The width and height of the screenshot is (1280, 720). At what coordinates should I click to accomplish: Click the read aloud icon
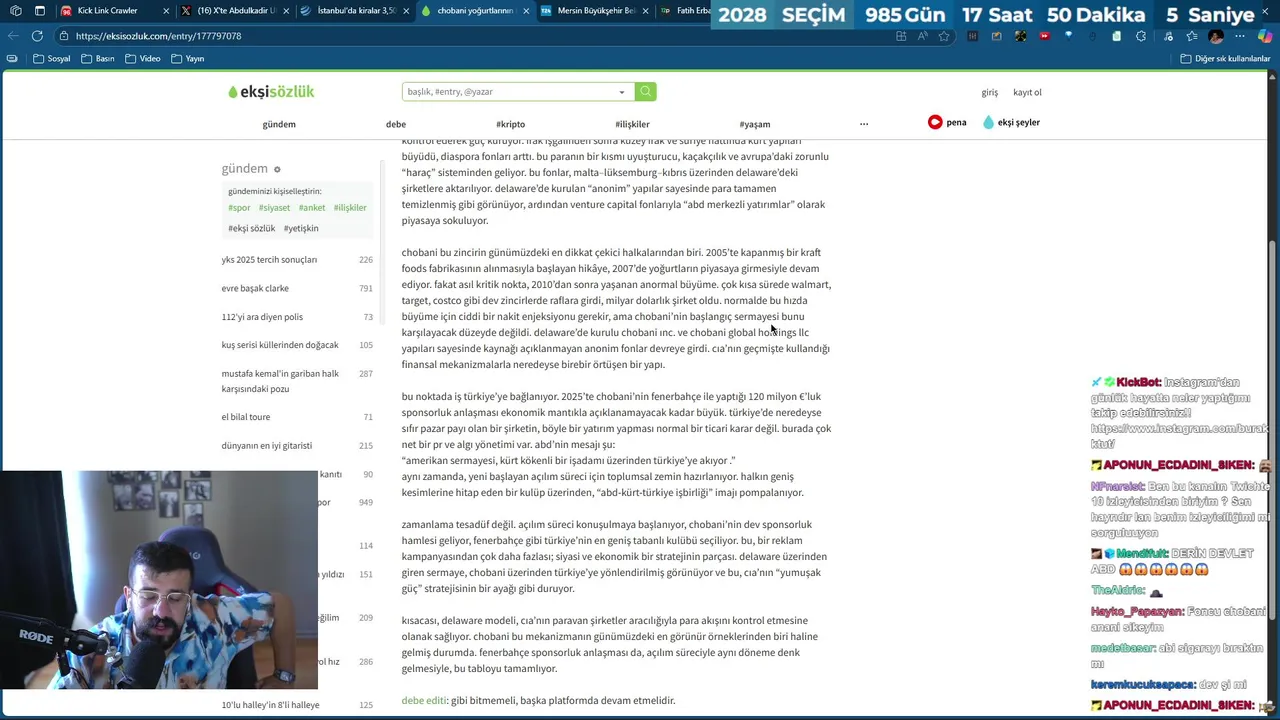(922, 36)
